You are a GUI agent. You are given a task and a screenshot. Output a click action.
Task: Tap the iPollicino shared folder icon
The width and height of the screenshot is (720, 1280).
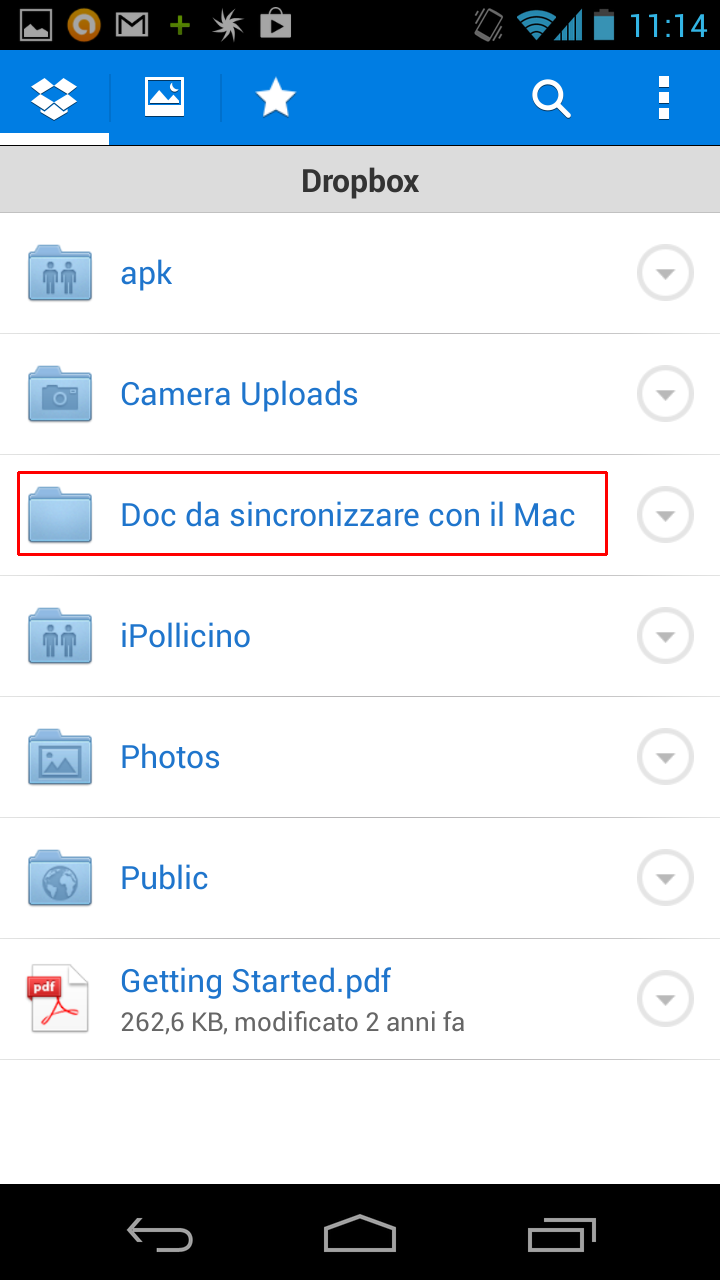click(60, 636)
